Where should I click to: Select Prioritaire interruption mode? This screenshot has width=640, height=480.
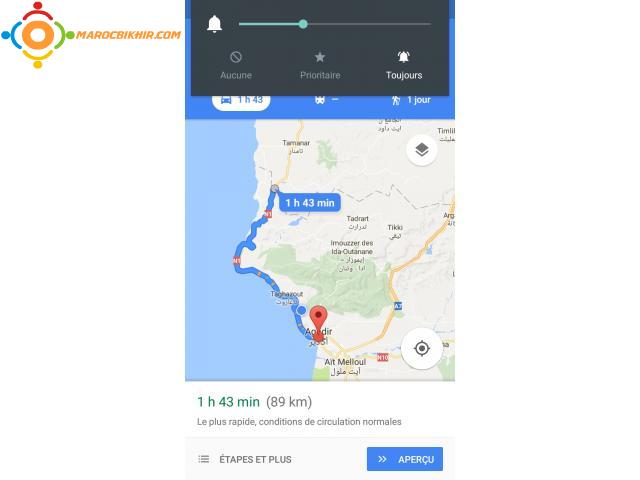click(x=320, y=65)
